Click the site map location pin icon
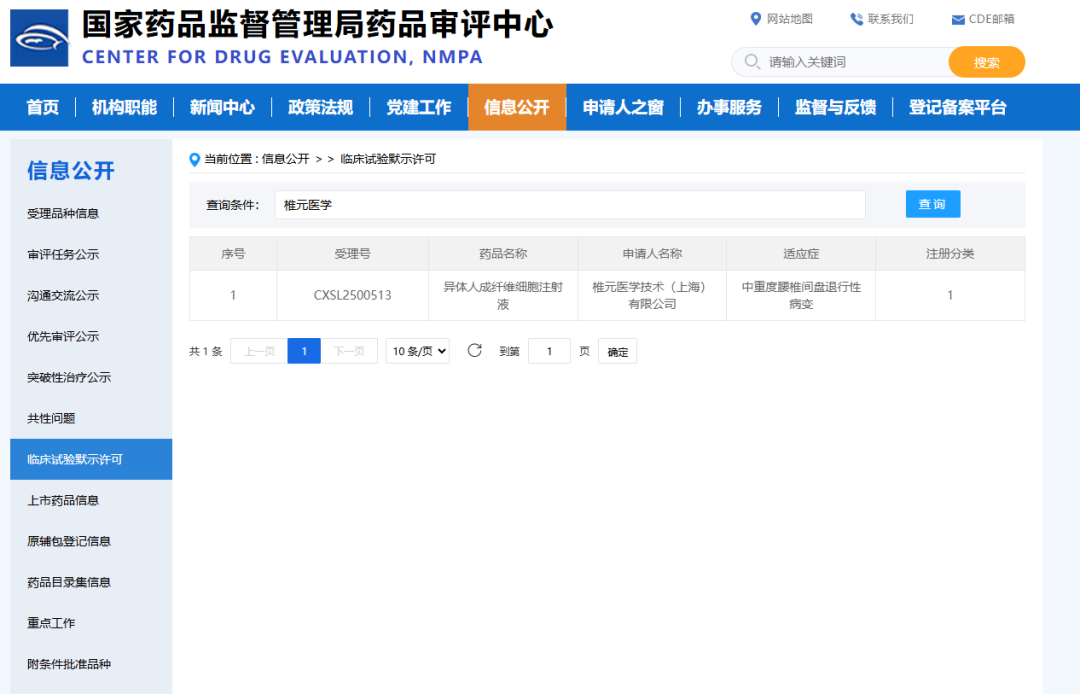 [756, 19]
